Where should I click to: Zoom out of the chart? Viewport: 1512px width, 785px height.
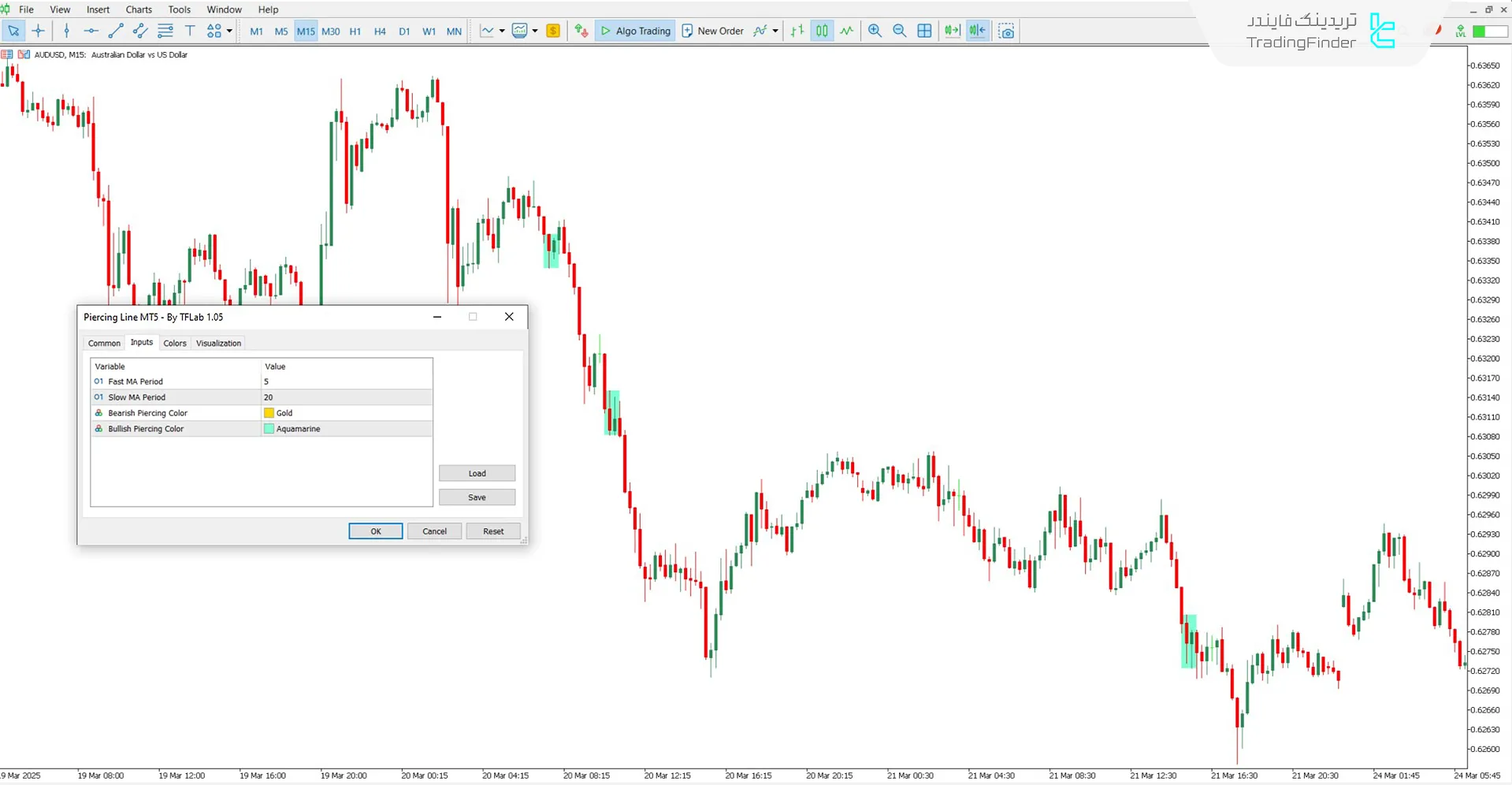tap(899, 31)
